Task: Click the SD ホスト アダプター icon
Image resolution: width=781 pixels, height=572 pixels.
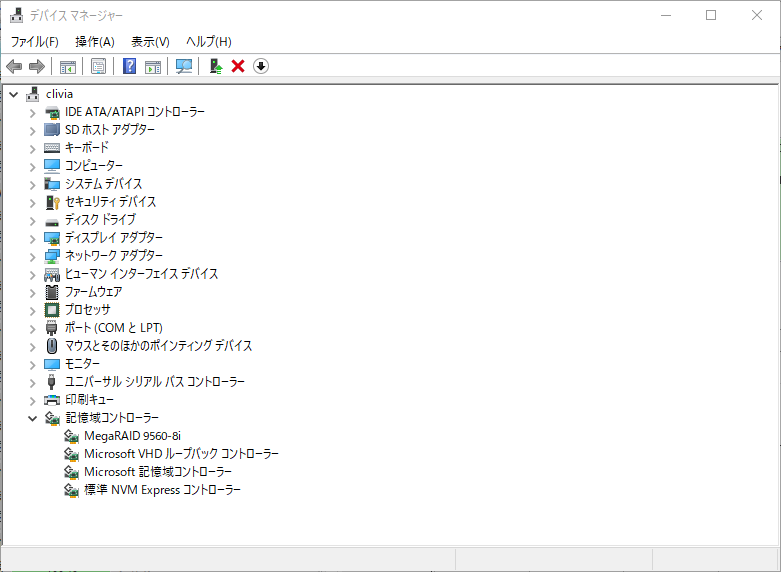Action: [52, 130]
